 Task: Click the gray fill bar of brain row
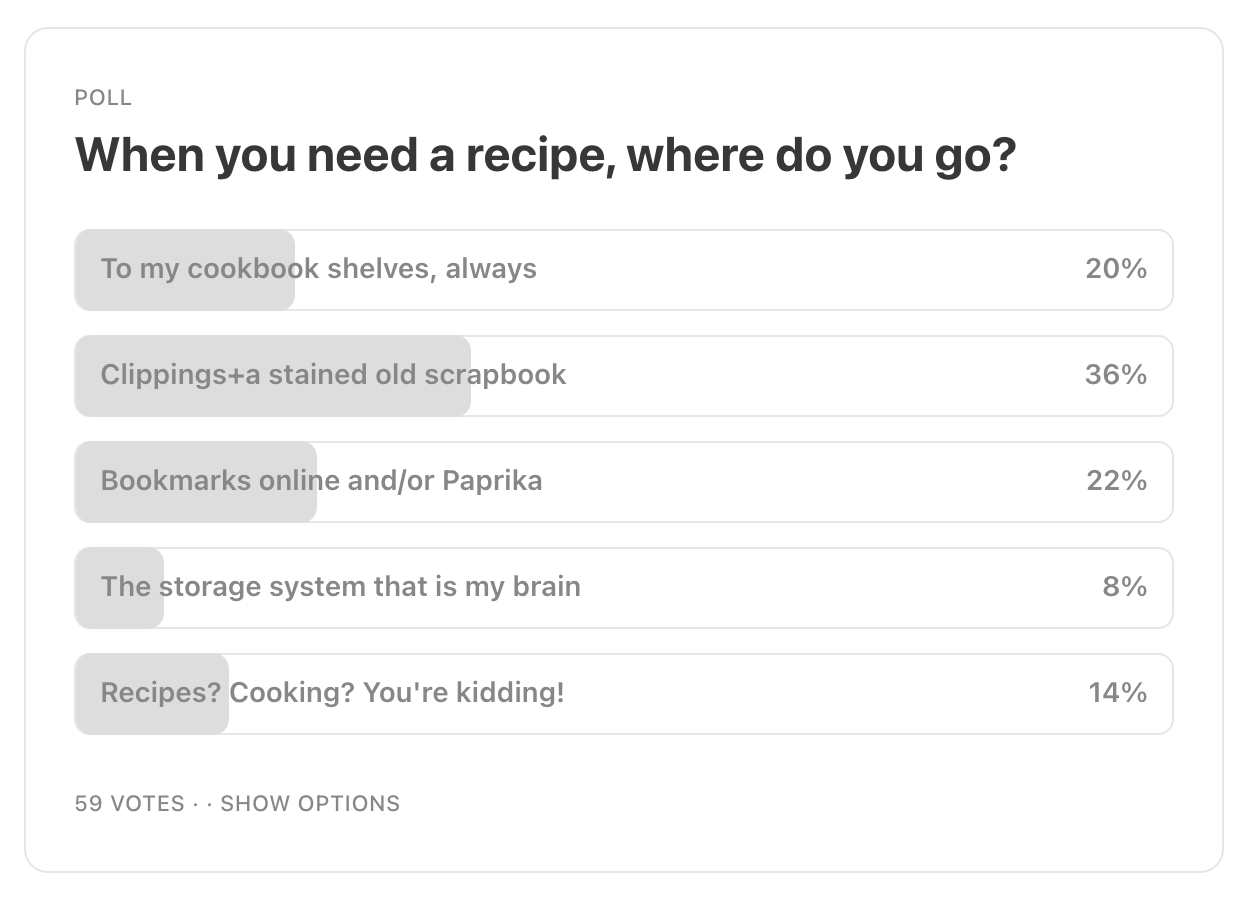(x=119, y=588)
